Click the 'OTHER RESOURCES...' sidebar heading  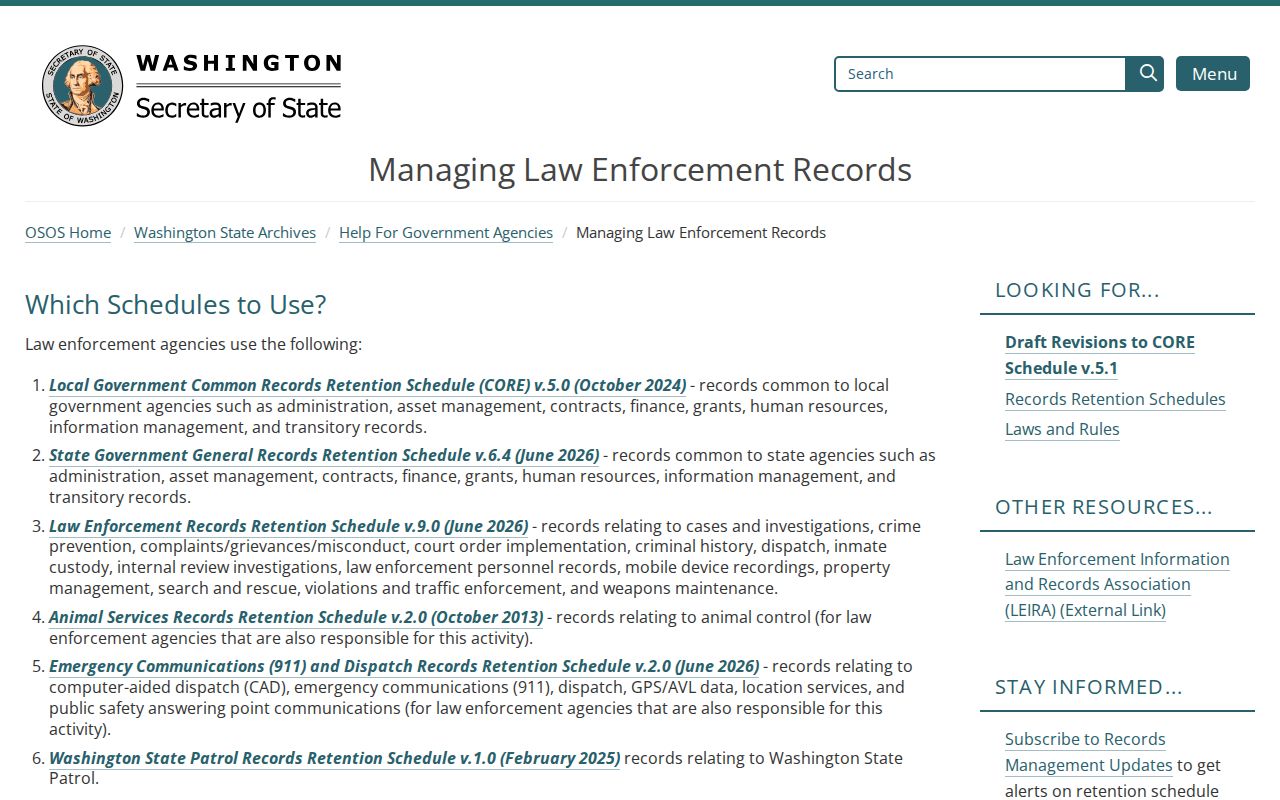[1103, 507]
